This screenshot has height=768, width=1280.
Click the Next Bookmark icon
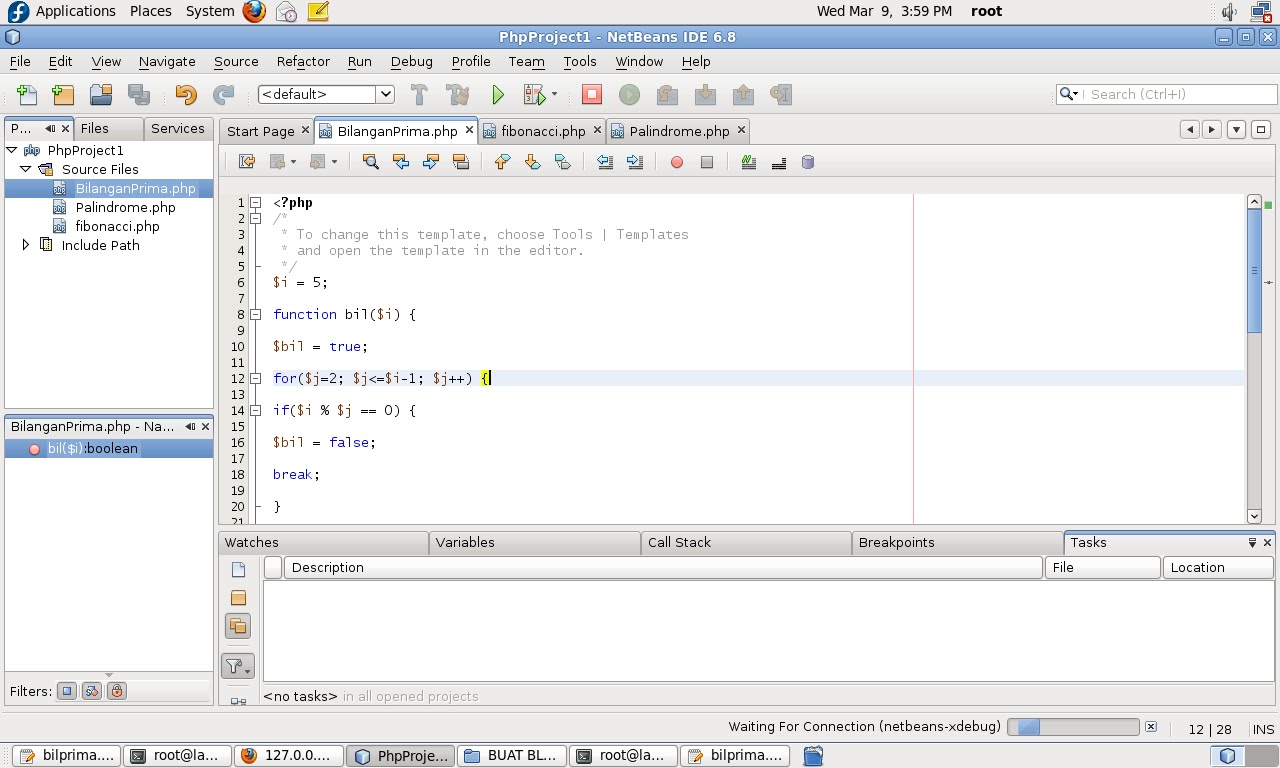(533, 162)
